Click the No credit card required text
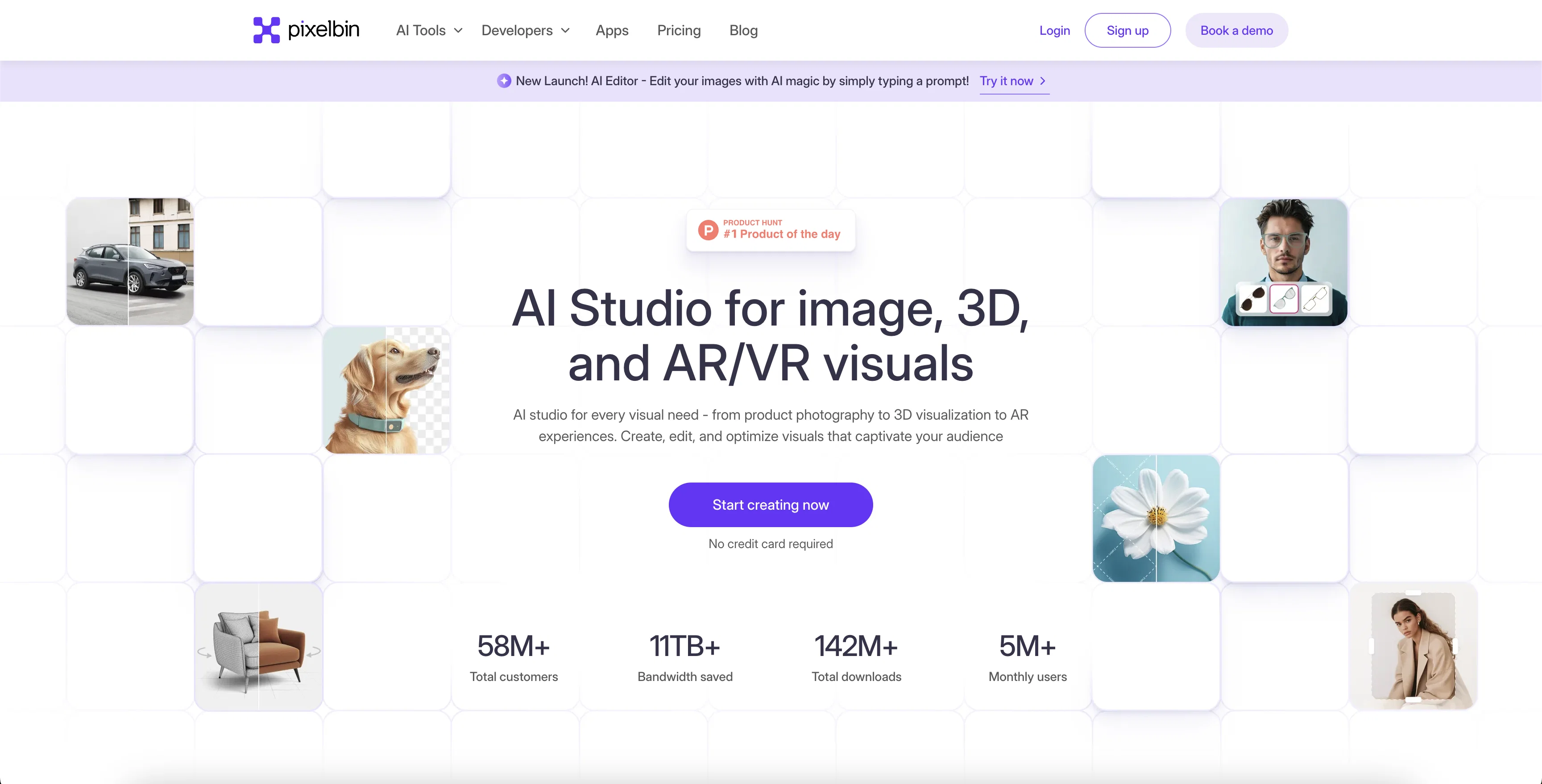 (771, 544)
